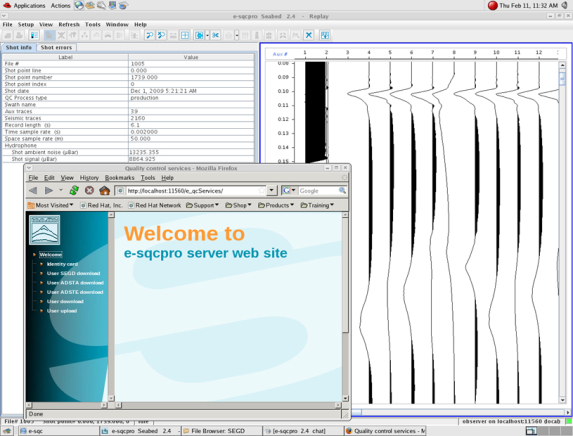Click the Firefox URL address field
The width and height of the screenshot is (573, 436).
(191, 190)
